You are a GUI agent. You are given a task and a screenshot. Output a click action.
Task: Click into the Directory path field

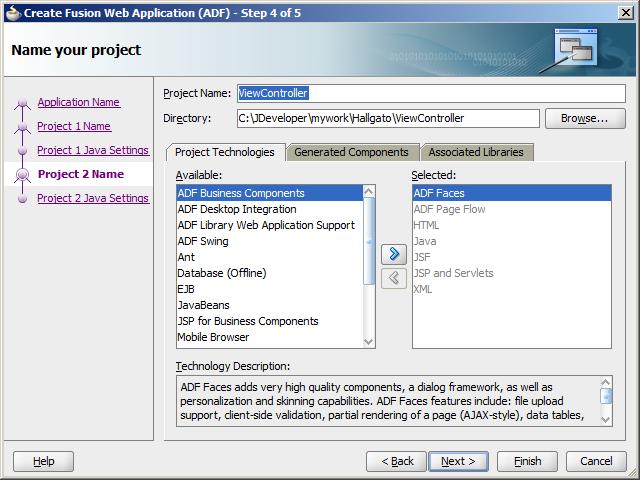pos(388,118)
